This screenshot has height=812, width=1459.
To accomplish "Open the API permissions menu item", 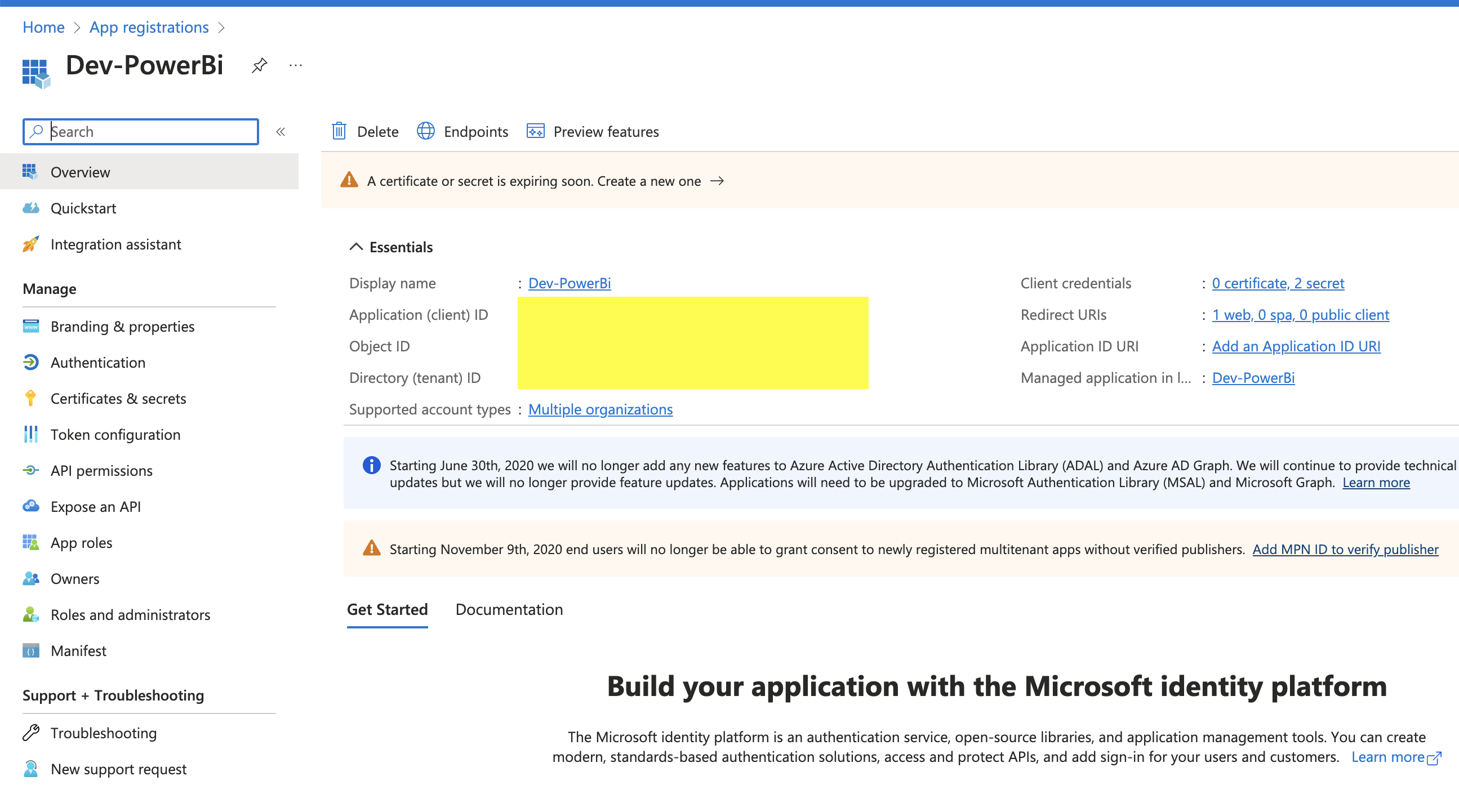I will (x=101, y=471).
